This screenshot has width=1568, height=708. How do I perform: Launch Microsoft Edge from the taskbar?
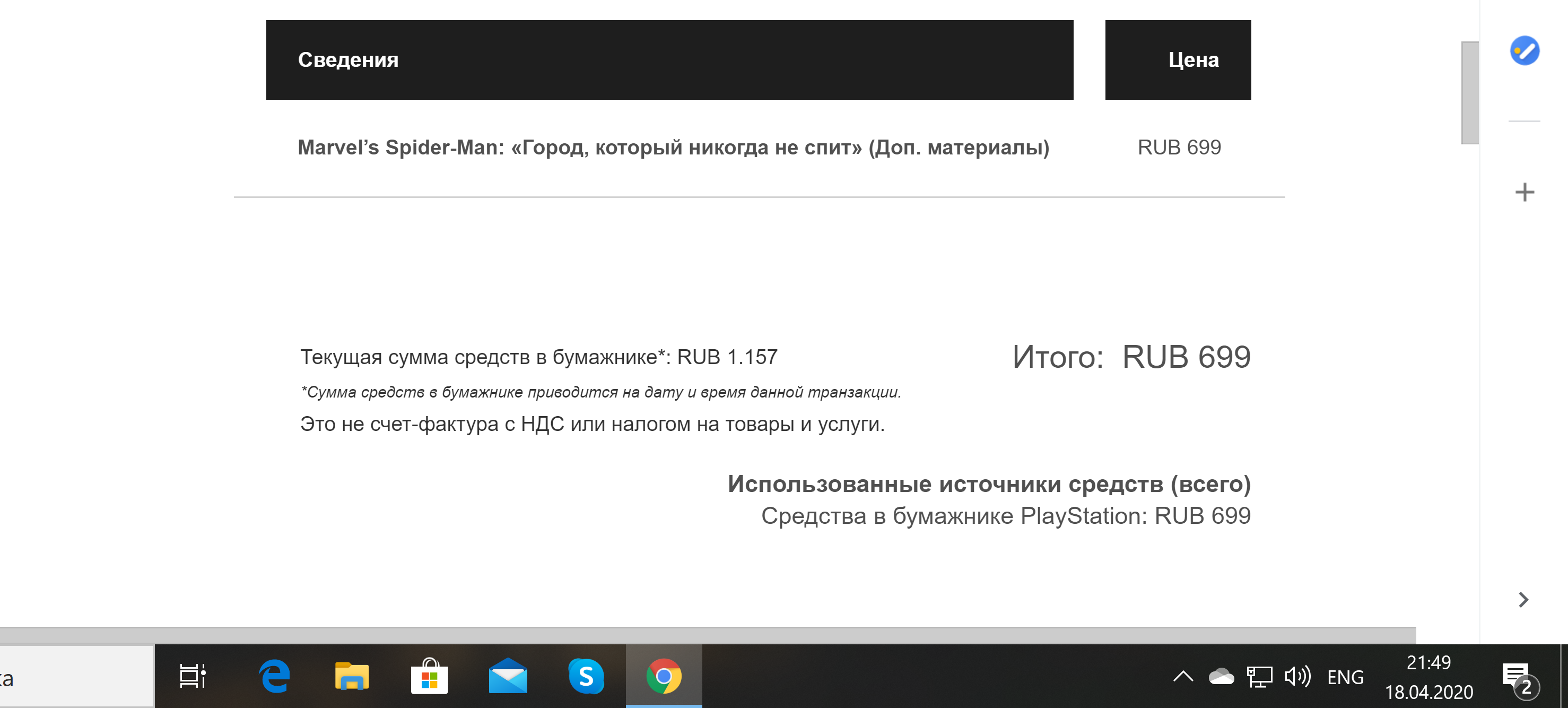[x=273, y=676]
